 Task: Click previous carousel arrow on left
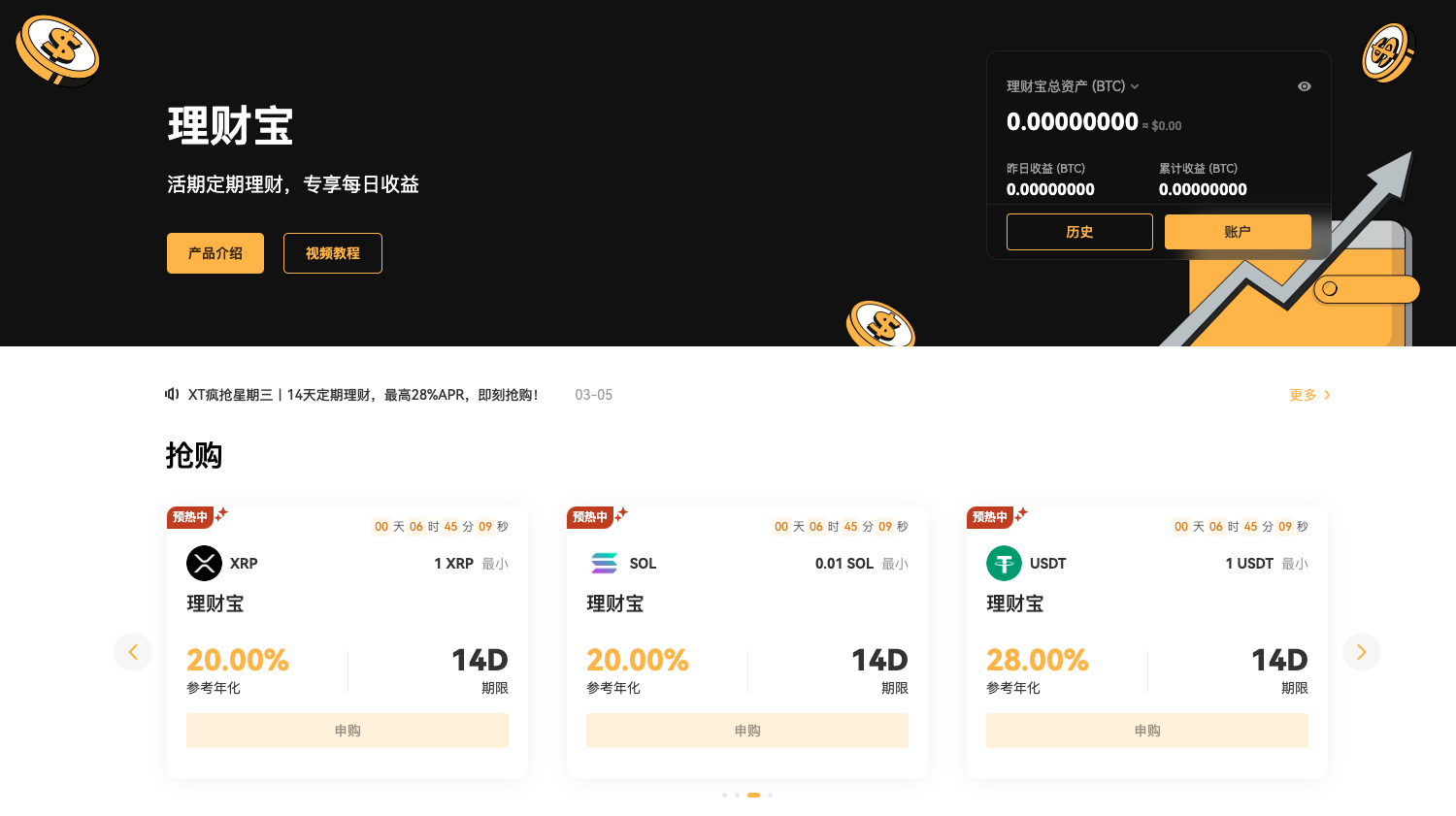pyautogui.click(x=133, y=652)
